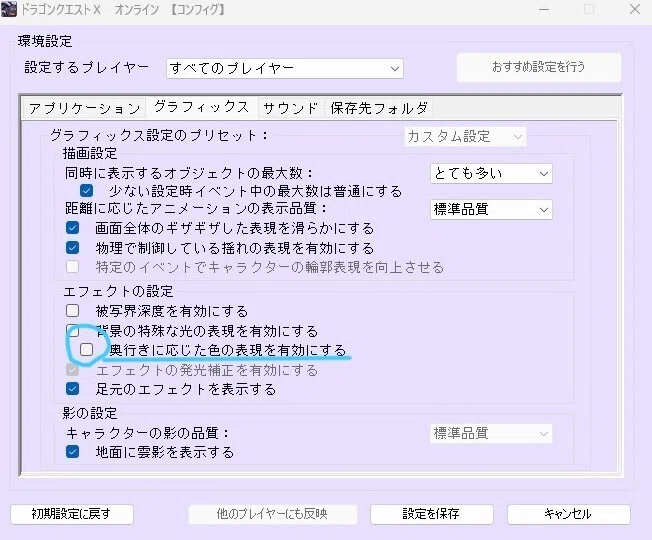
Task: Click the 描画設定 group heading
Action: (90, 153)
